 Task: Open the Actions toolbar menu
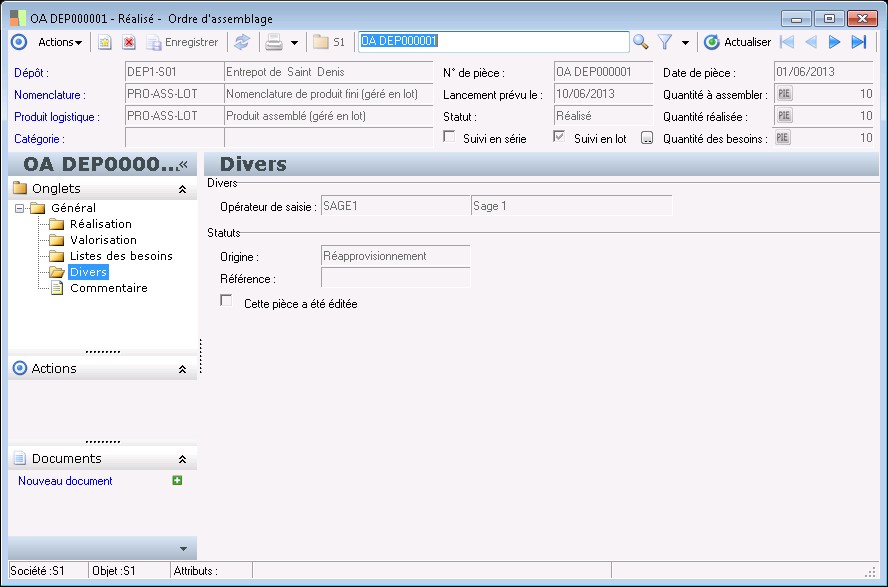pyautogui.click(x=59, y=42)
